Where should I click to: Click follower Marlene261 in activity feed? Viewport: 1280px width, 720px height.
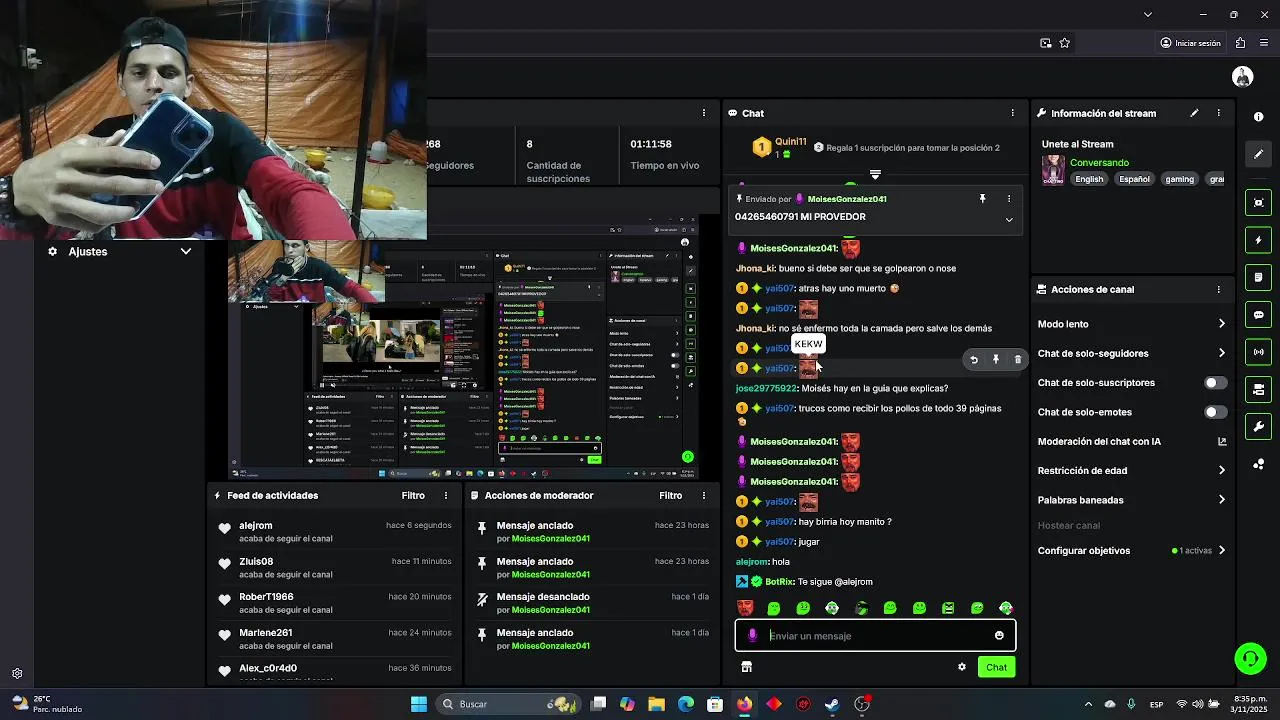265,633
